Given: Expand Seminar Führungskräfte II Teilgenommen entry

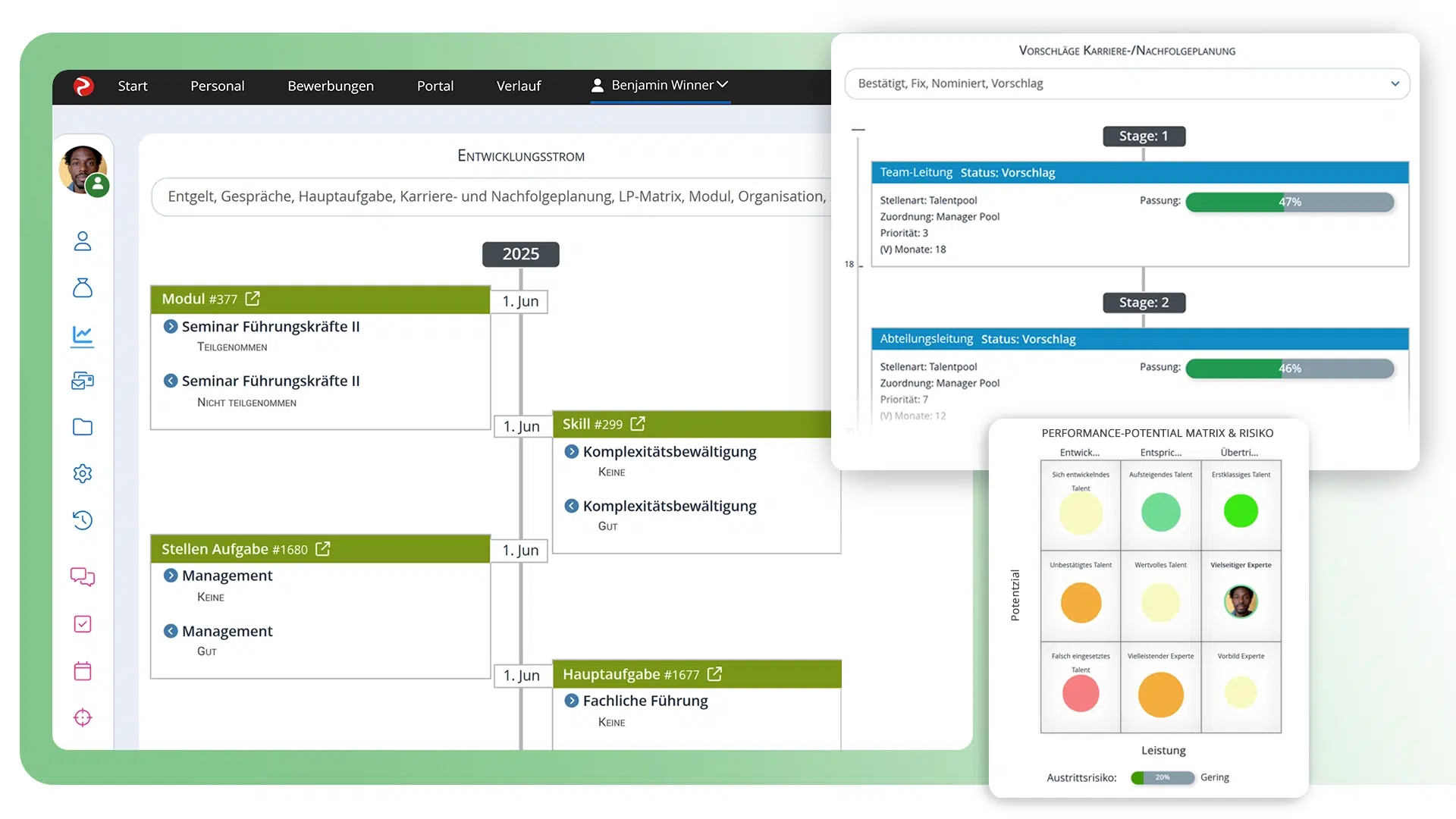Looking at the screenshot, I should (171, 326).
